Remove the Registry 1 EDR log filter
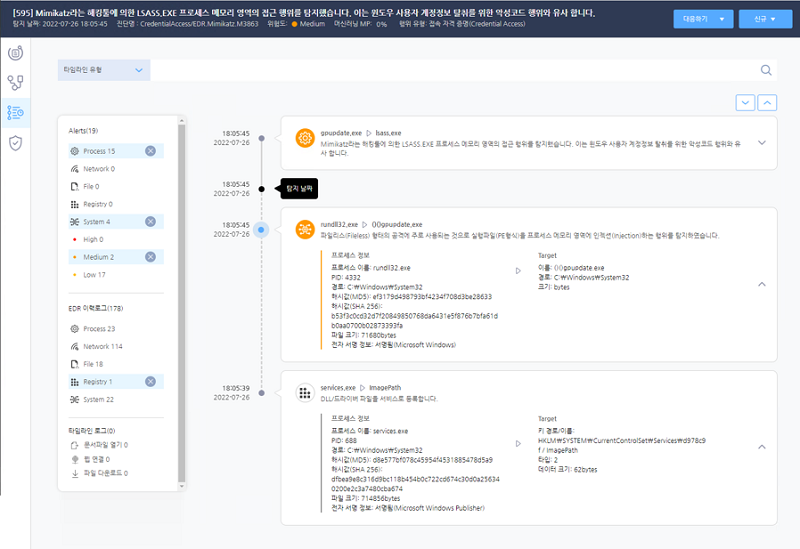The image size is (800, 549). point(150,382)
